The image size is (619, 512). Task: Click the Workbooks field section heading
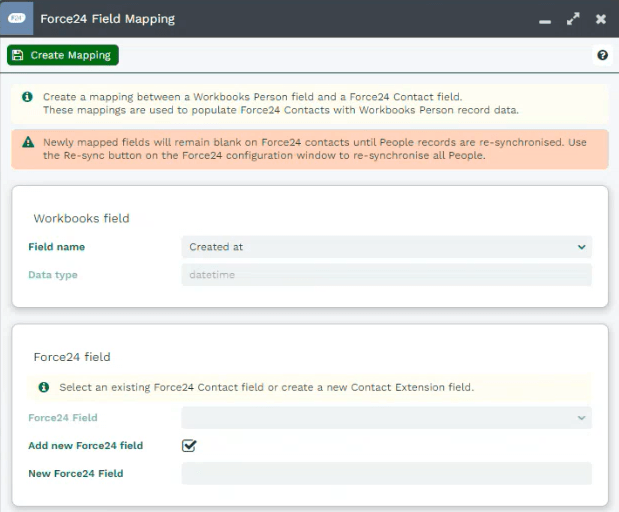(x=82, y=218)
